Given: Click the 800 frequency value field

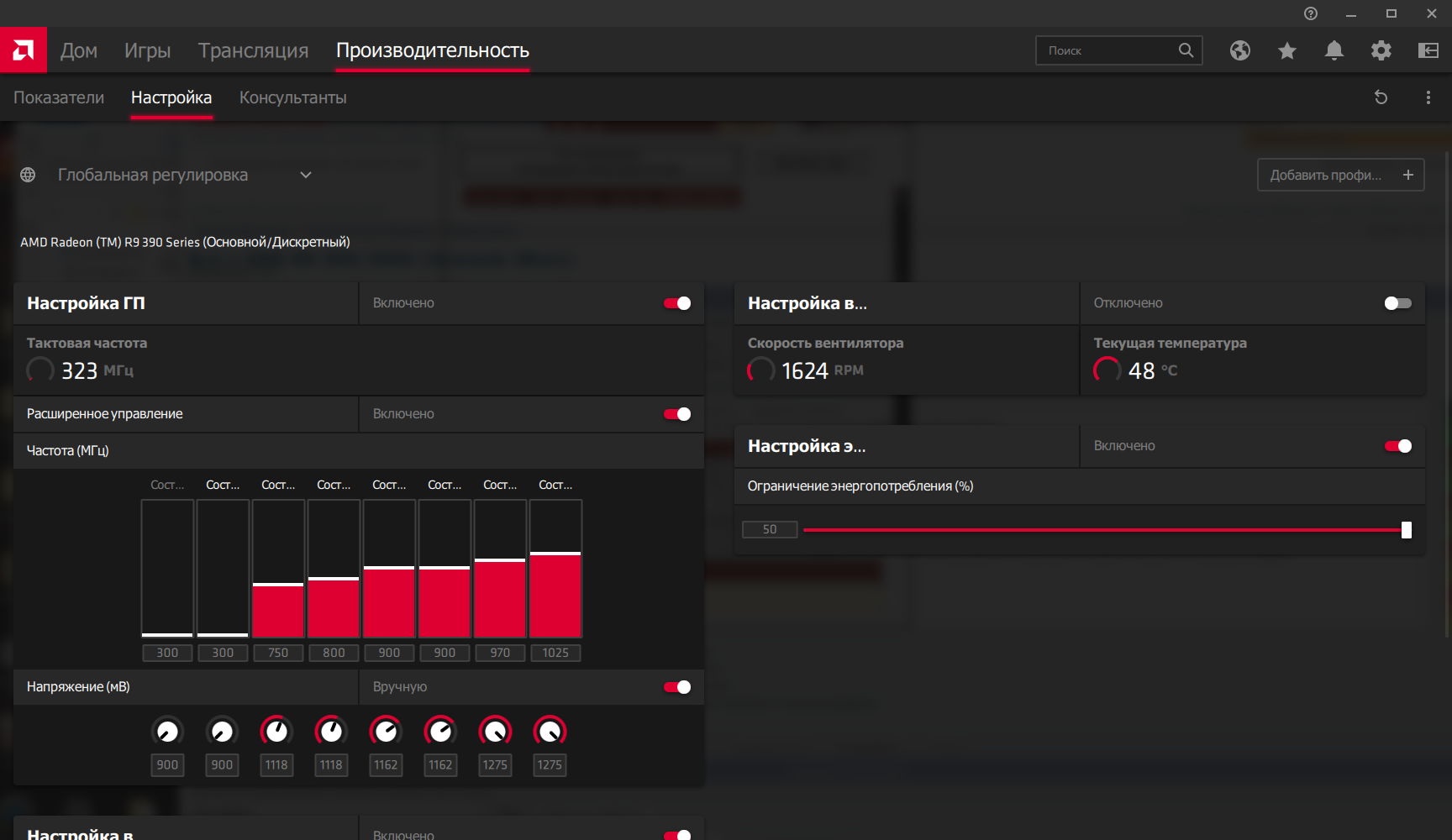Looking at the screenshot, I should tap(334, 653).
